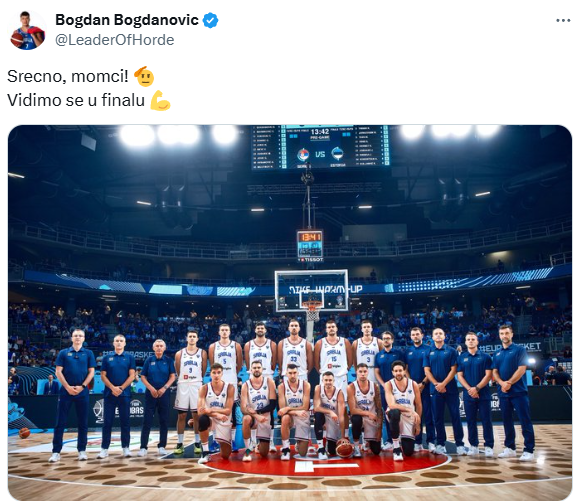Click the glass backboard with the hoop
The width and height of the screenshot is (579, 501).
tap(311, 291)
